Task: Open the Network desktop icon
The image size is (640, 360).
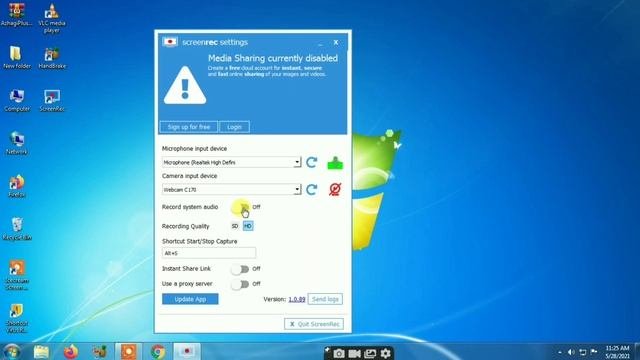Action: click(x=17, y=144)
